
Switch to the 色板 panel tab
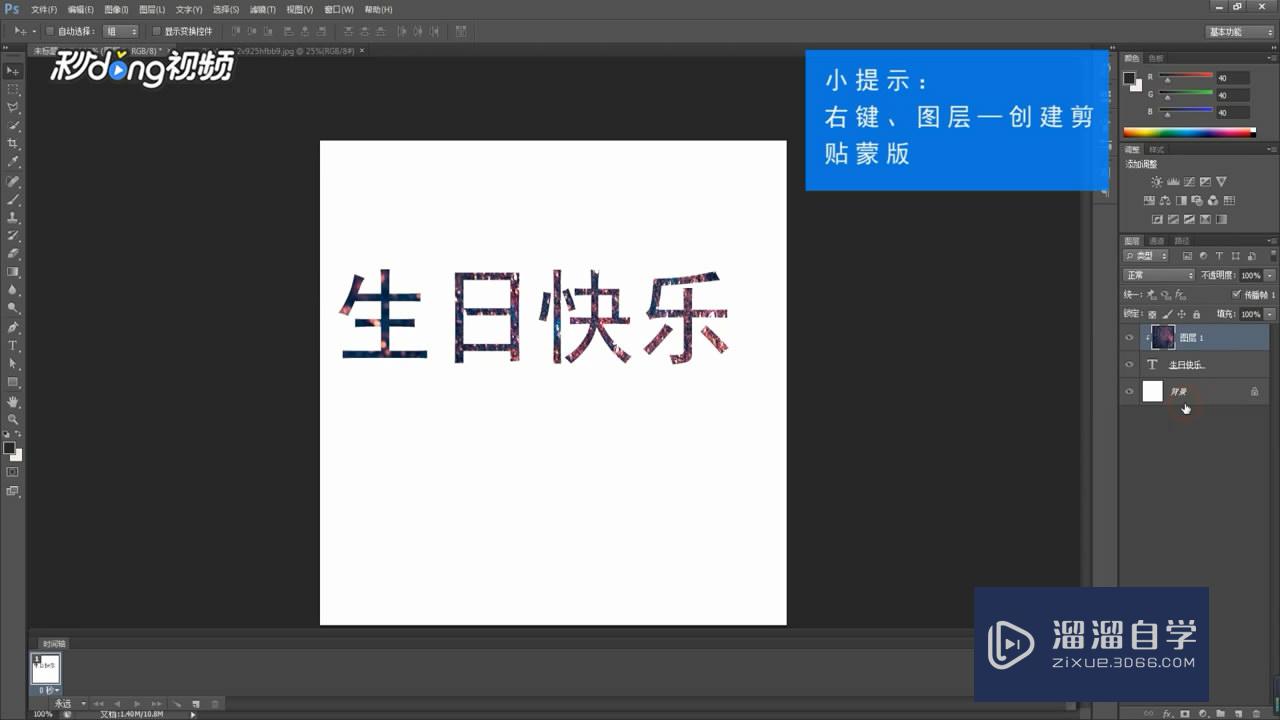1156,58
